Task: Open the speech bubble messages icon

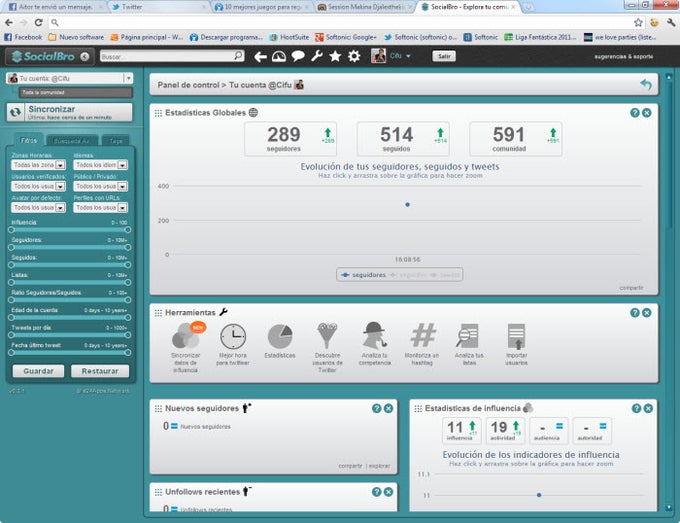Action: coord(298,56)
